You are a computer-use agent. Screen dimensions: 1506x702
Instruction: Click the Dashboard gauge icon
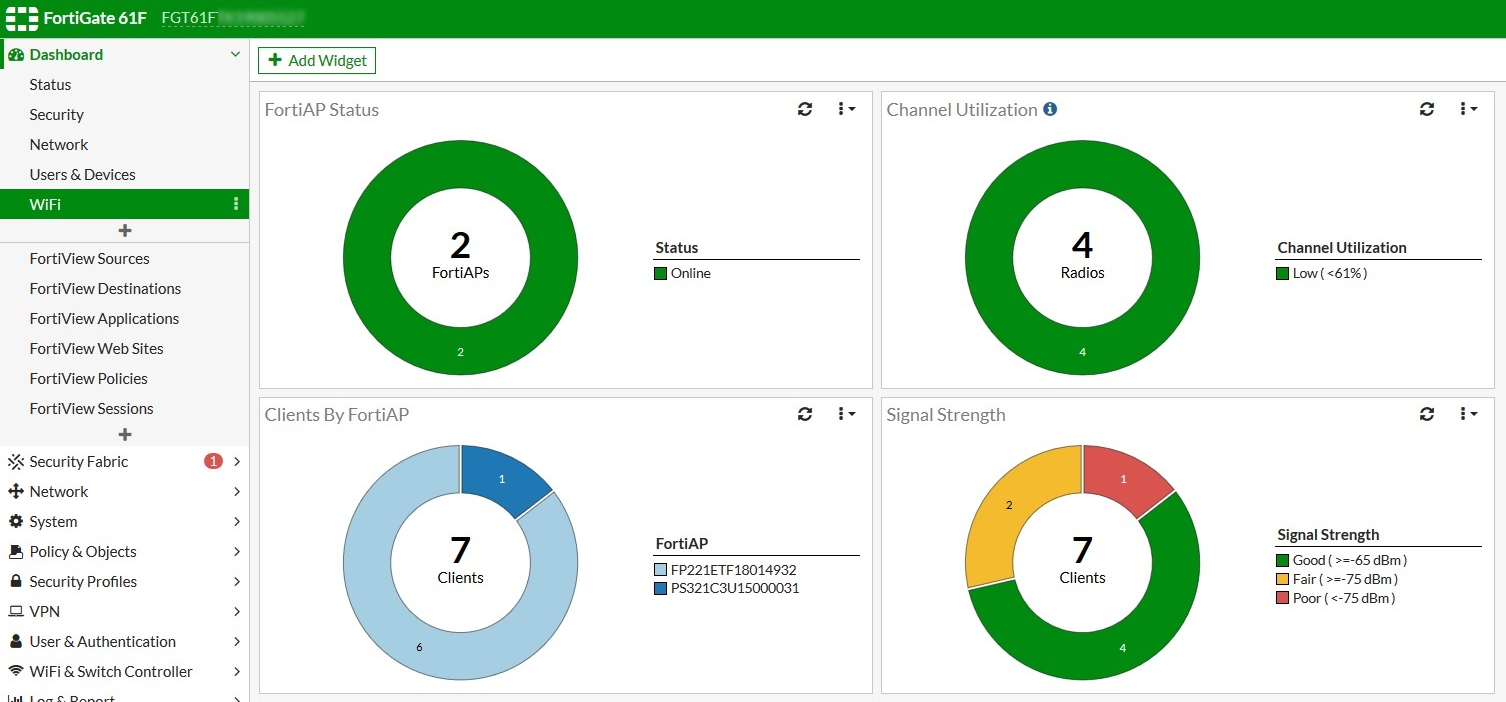[x=16, y=55]
